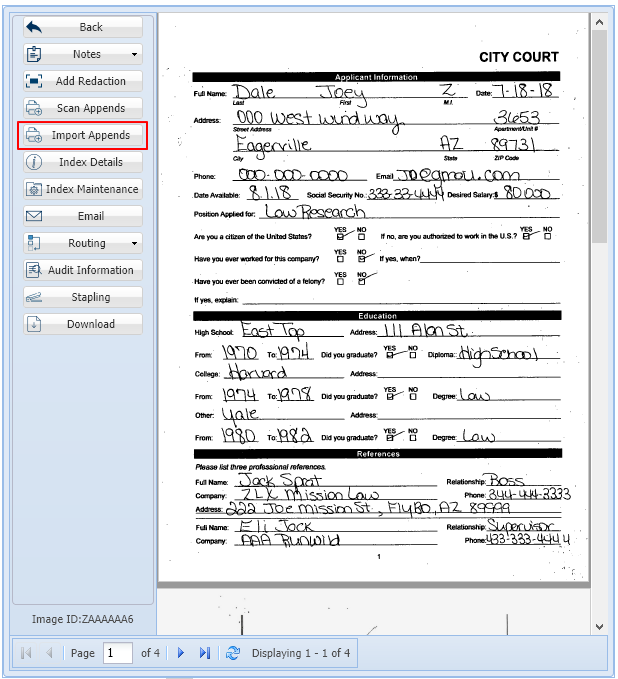Click the page number input field
The image size is (618, 679).
[x=118, y=653]
